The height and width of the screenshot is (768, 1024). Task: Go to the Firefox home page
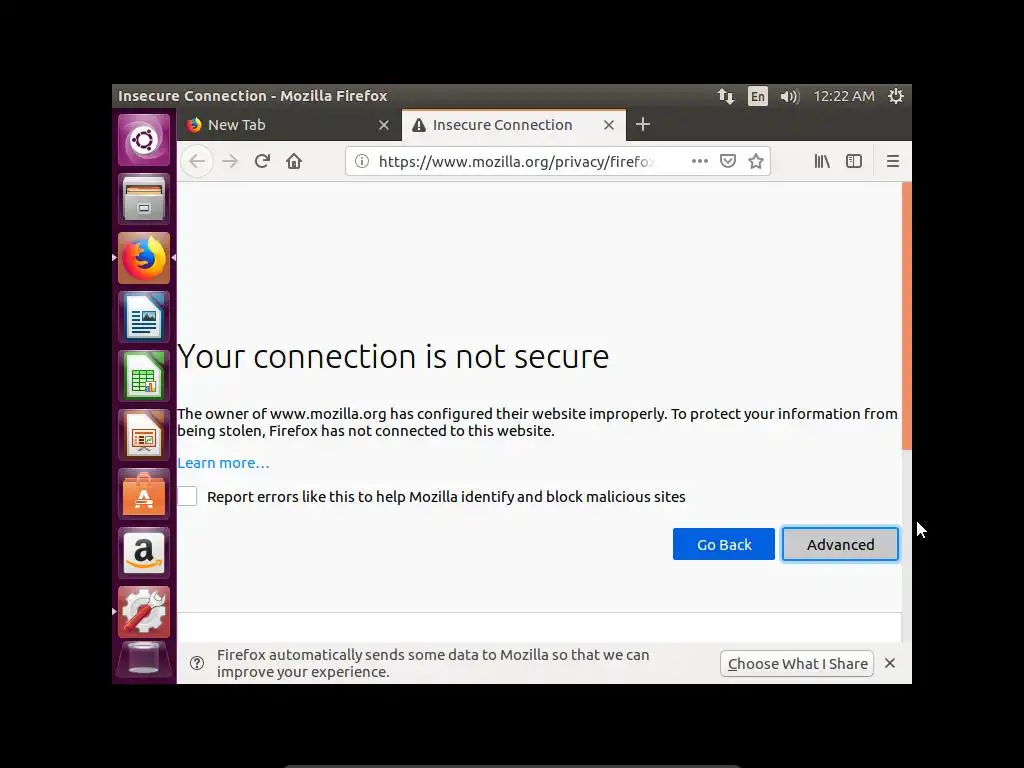point(294,161)
